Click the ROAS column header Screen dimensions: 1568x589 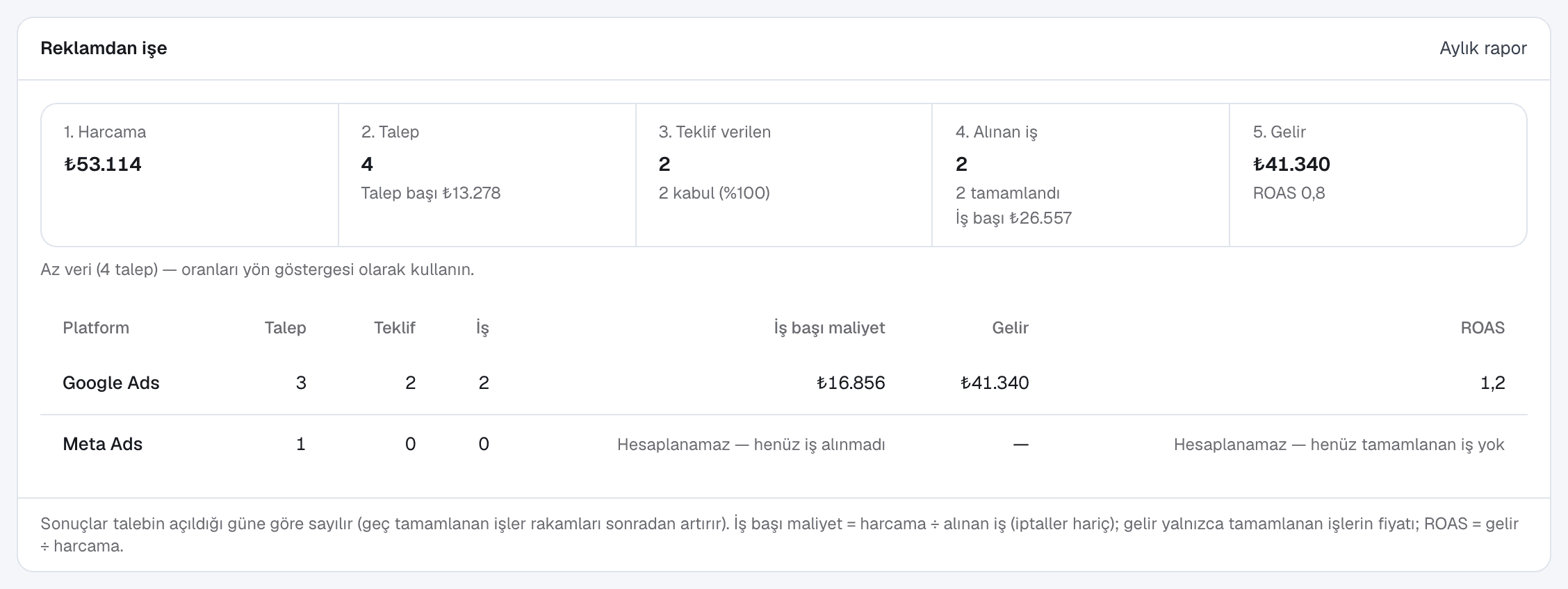tap(1483, 328)
